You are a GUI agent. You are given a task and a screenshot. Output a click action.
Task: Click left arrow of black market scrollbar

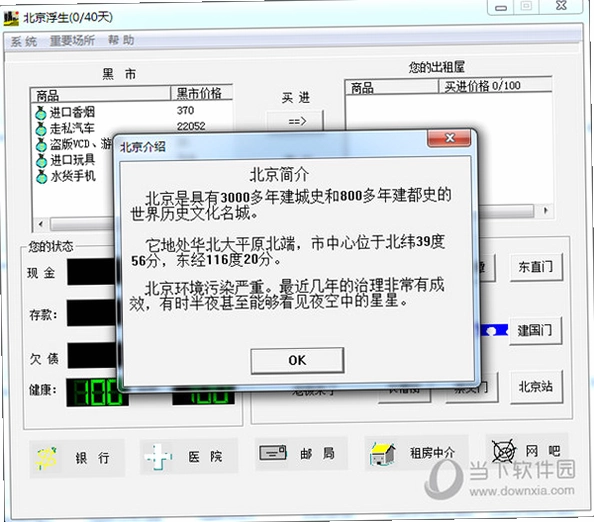(x=41, y=224)
